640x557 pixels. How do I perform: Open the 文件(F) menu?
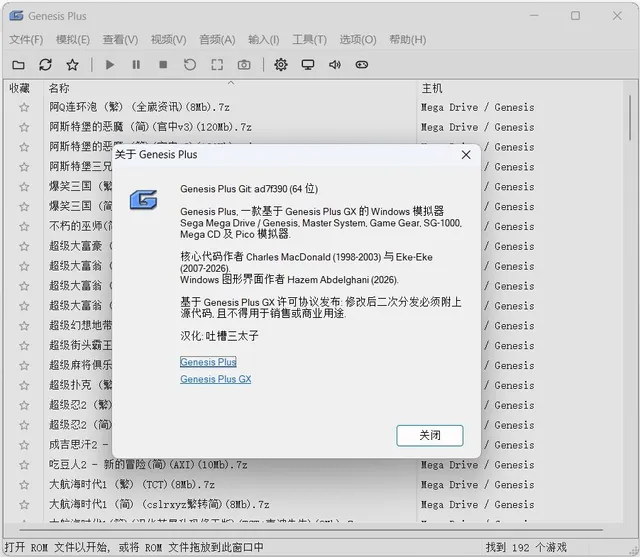[x=26, y=40]
